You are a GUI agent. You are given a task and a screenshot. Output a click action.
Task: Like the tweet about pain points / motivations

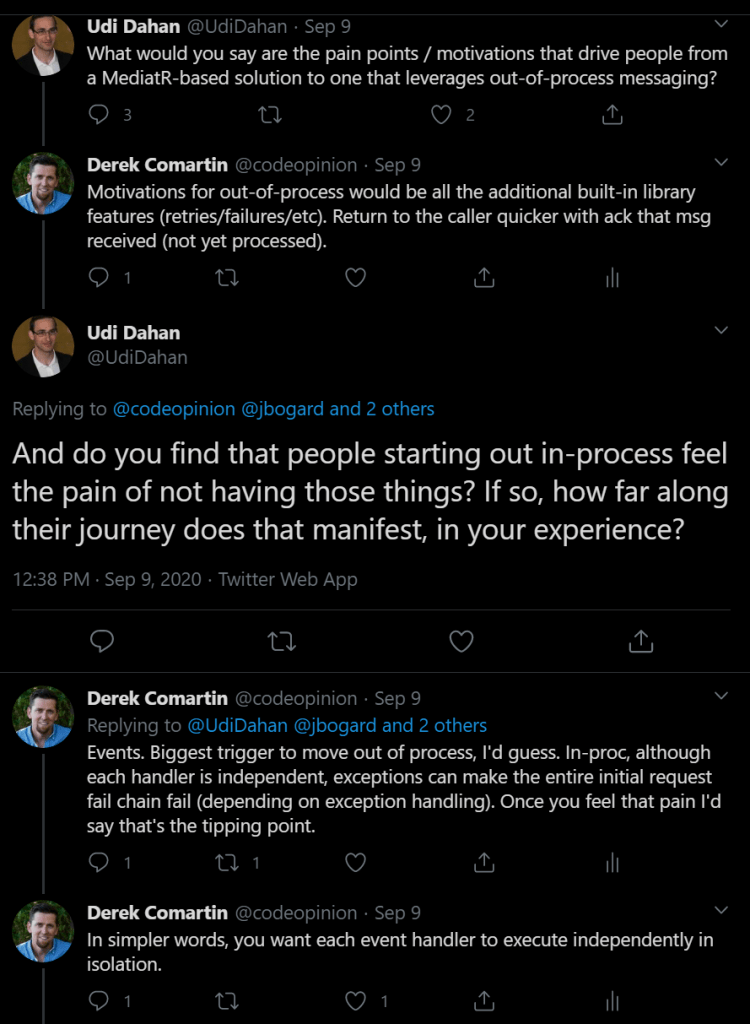click(442, 115)
